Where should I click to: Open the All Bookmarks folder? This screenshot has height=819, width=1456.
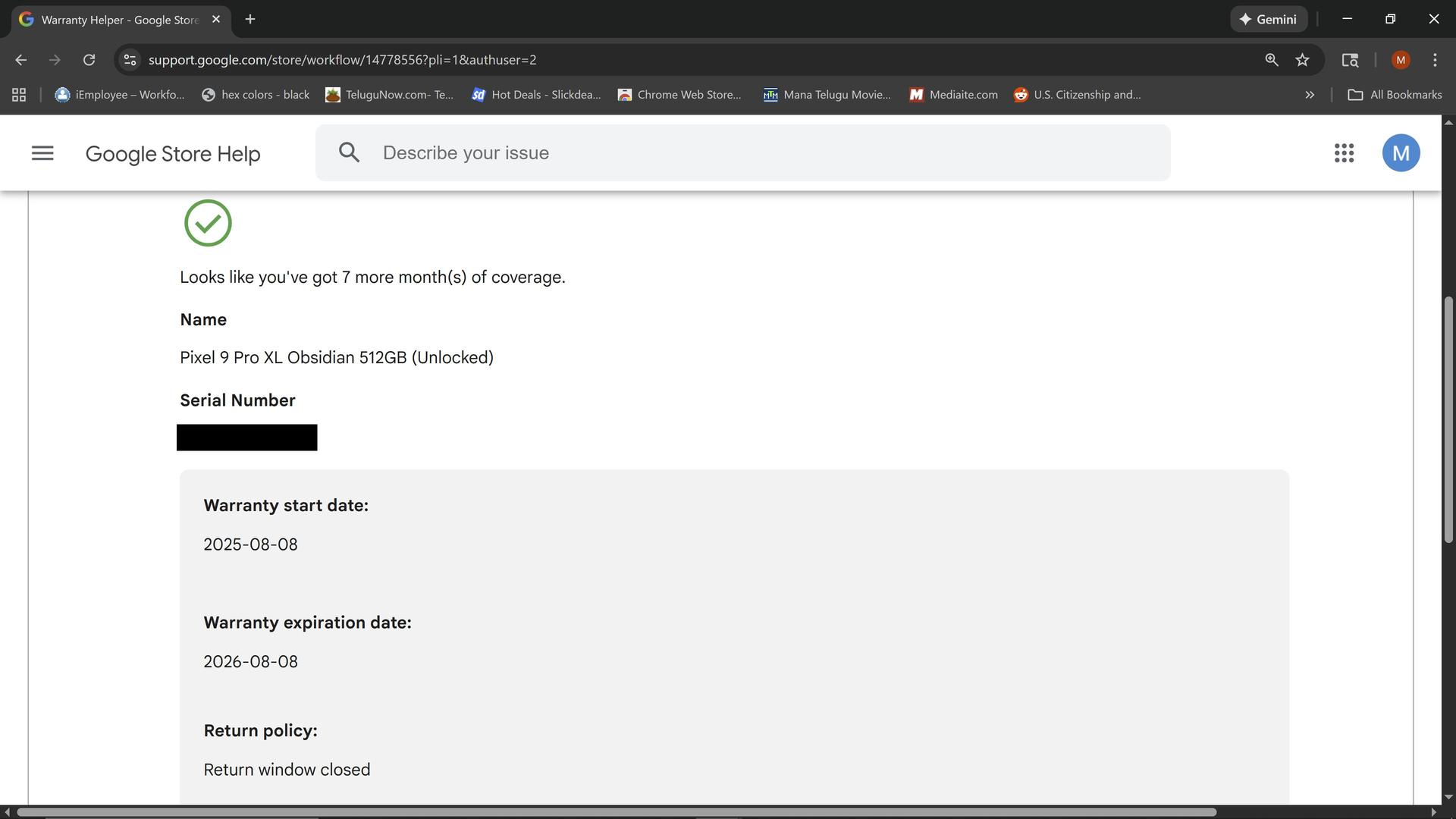click(1394, 95)
